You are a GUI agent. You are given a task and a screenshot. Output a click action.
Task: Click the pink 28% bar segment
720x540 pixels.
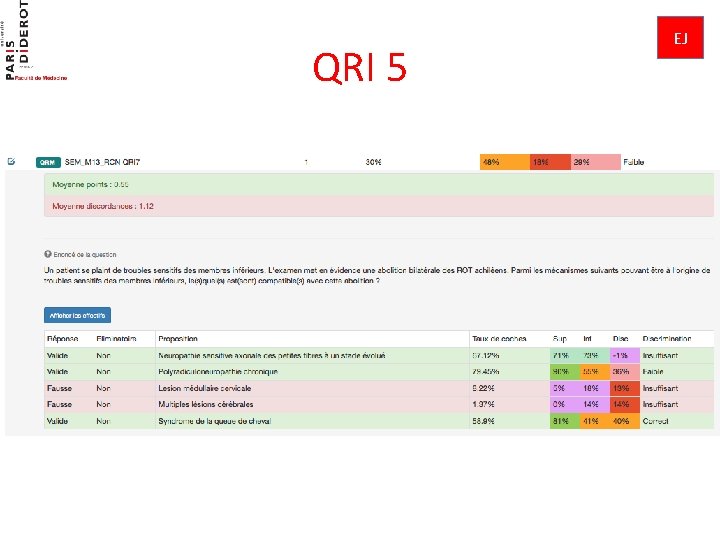click(x=596, y=162)
